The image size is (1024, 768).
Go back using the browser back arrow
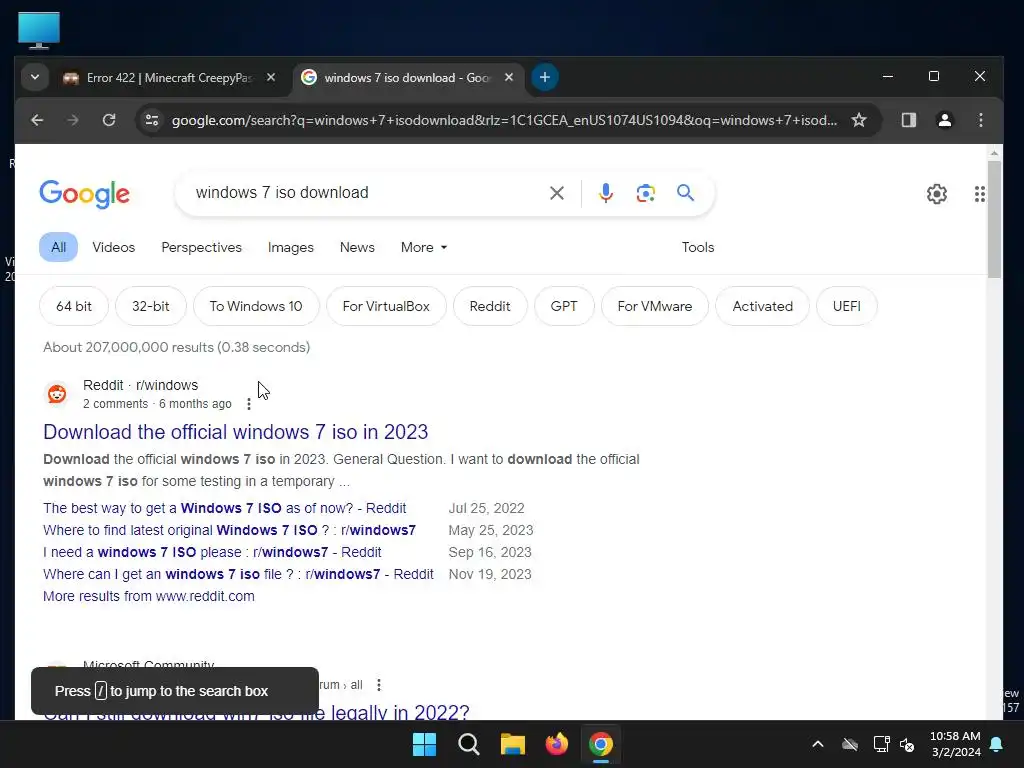tap(37, 120)
